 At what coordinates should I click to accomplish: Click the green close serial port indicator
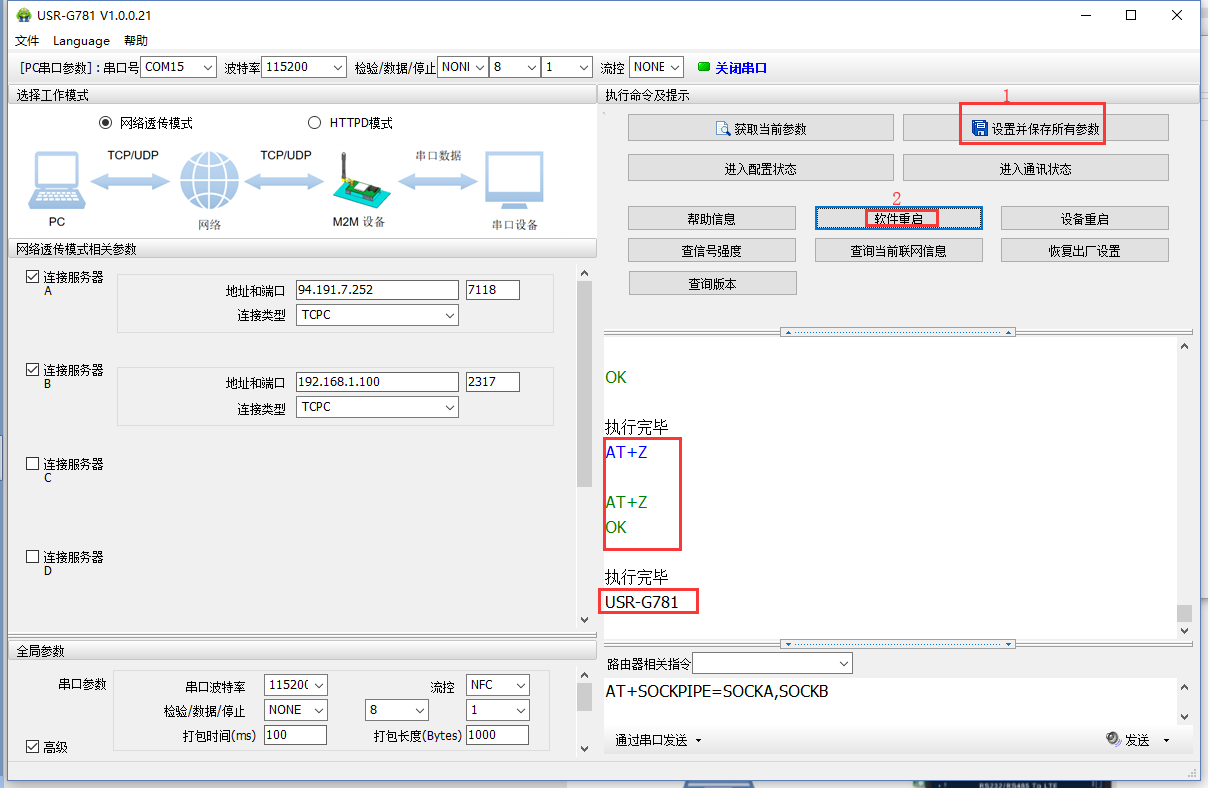[x=703, y=67]
